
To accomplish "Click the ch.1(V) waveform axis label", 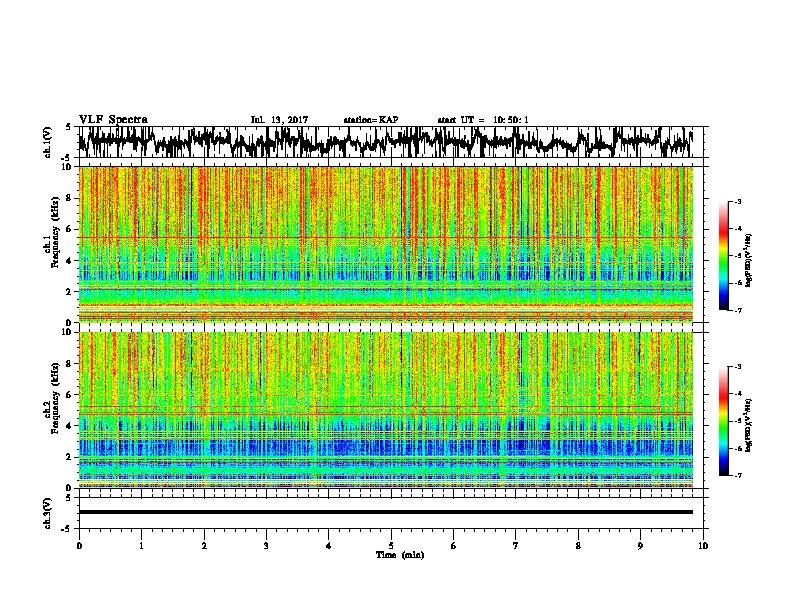I will tap(48, 142).
